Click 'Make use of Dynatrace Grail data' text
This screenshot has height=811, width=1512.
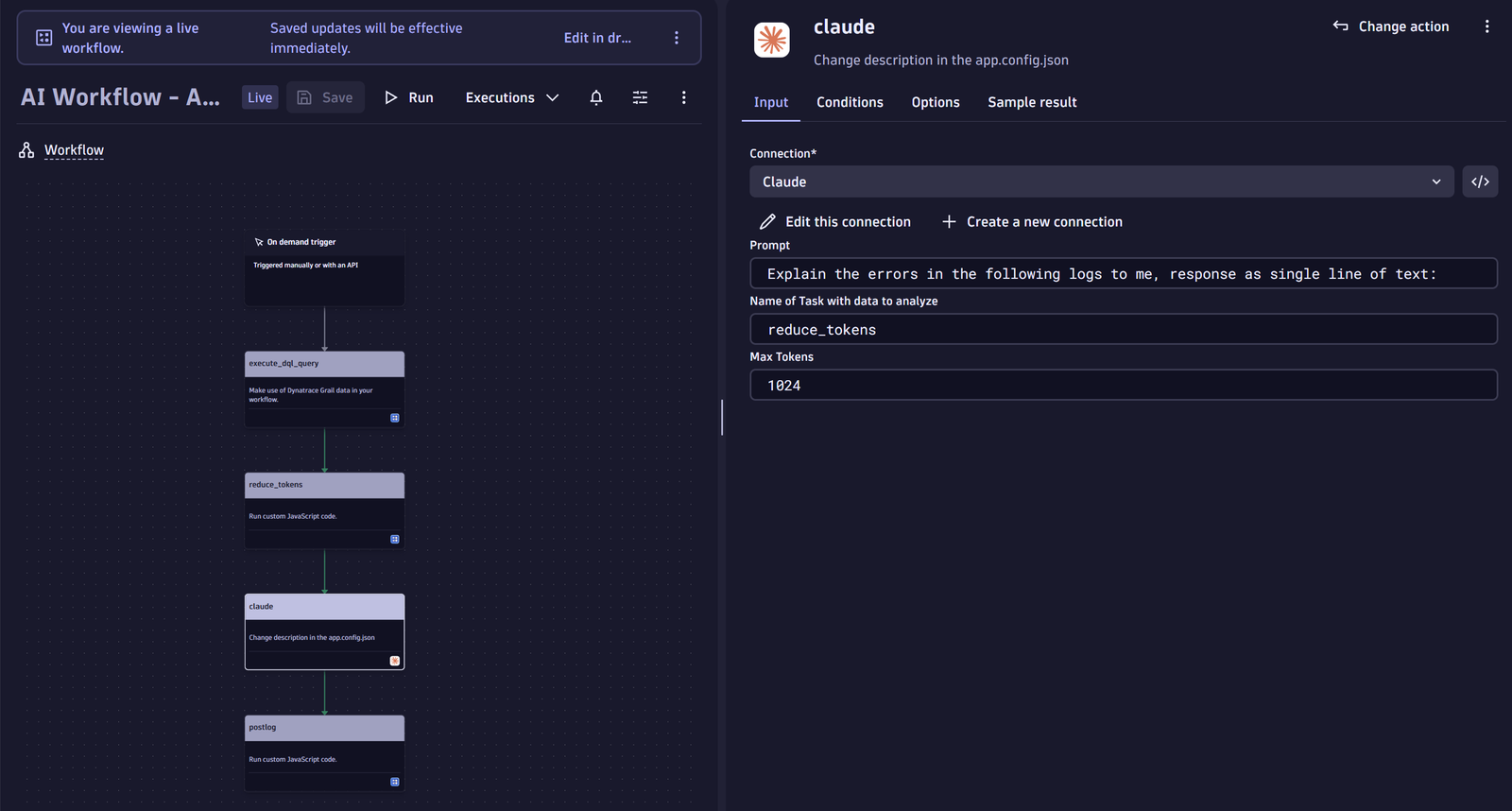coord(311,394)
